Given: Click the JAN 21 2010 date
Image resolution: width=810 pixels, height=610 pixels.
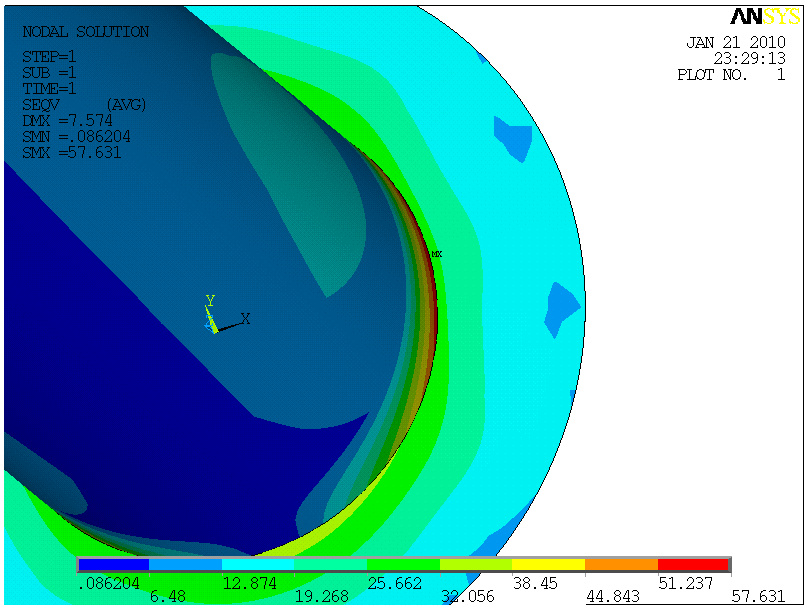Looking at the screenshot, I should 736,42.
